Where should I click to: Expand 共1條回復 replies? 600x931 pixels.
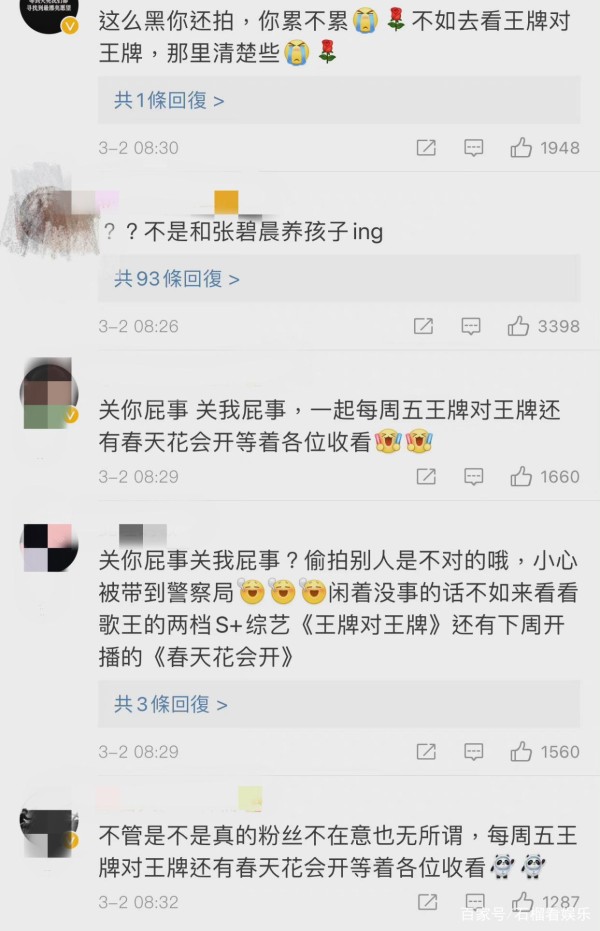pos(339,100)
